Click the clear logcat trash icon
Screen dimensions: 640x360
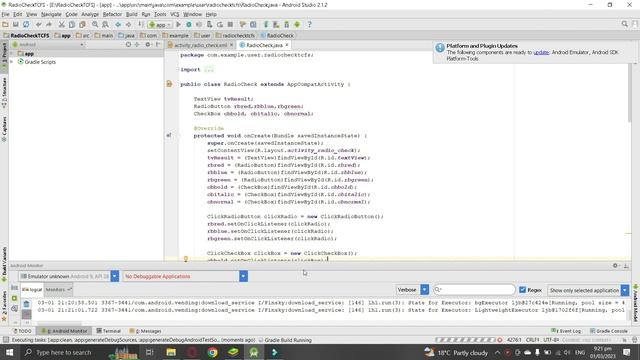tap(27, 304)
